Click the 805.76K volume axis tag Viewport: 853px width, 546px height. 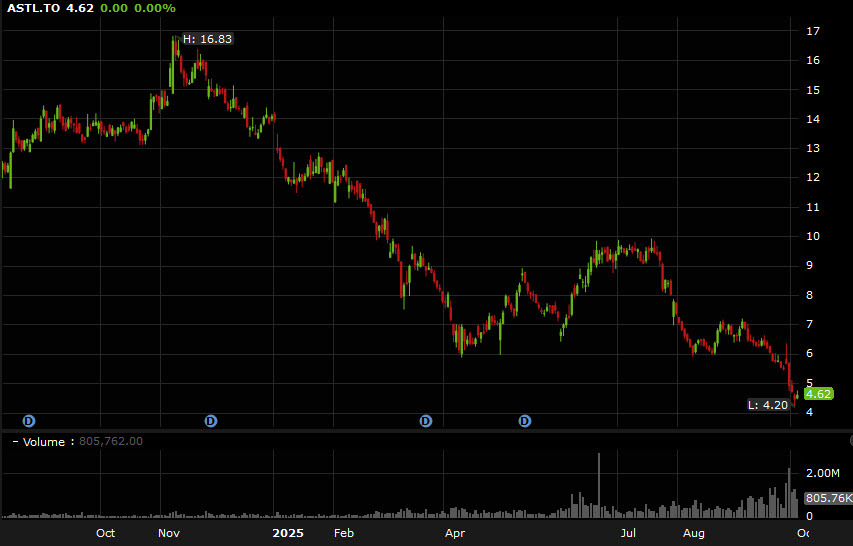click(826, 497)
